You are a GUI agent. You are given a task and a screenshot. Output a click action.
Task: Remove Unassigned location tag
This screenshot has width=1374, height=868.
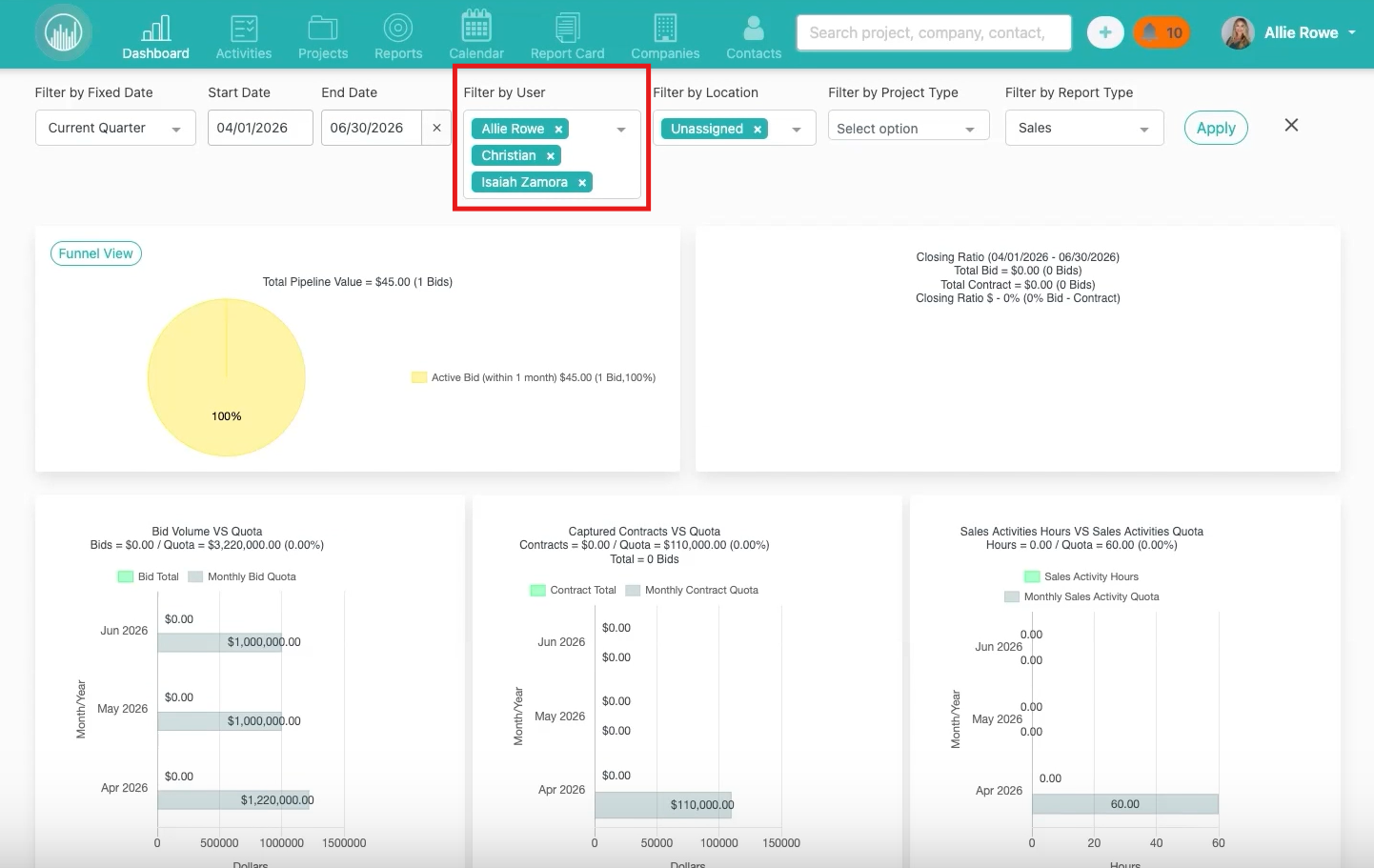coord(758,130)
